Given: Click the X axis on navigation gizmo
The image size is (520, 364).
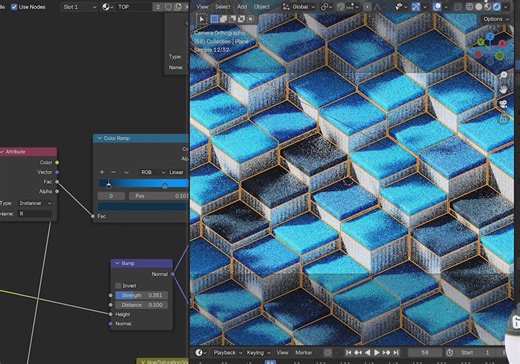Looking at the screenshot, I should pos(502,43).
